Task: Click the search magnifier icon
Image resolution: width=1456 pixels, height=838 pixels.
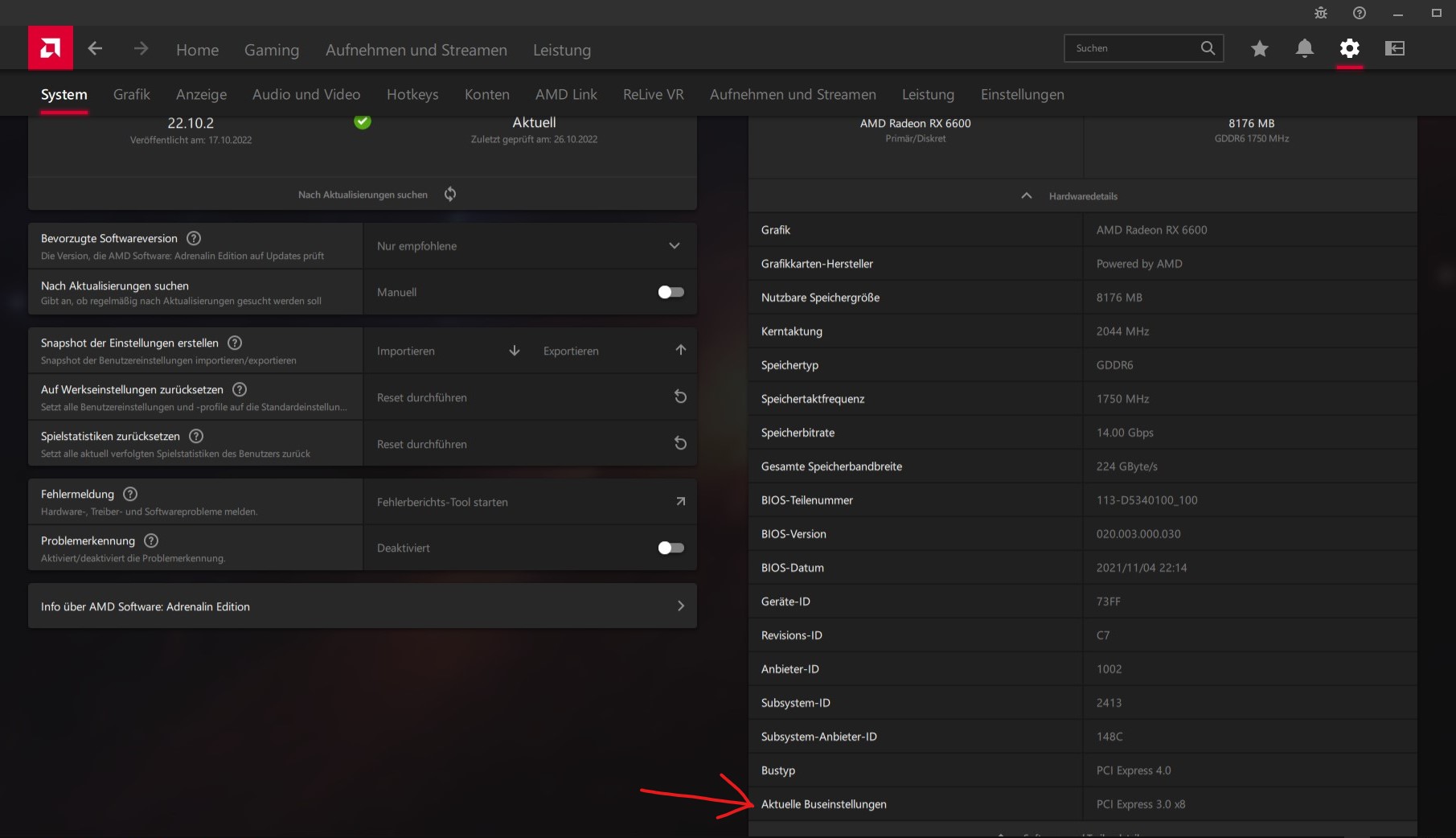Action: click(1208, 48)
